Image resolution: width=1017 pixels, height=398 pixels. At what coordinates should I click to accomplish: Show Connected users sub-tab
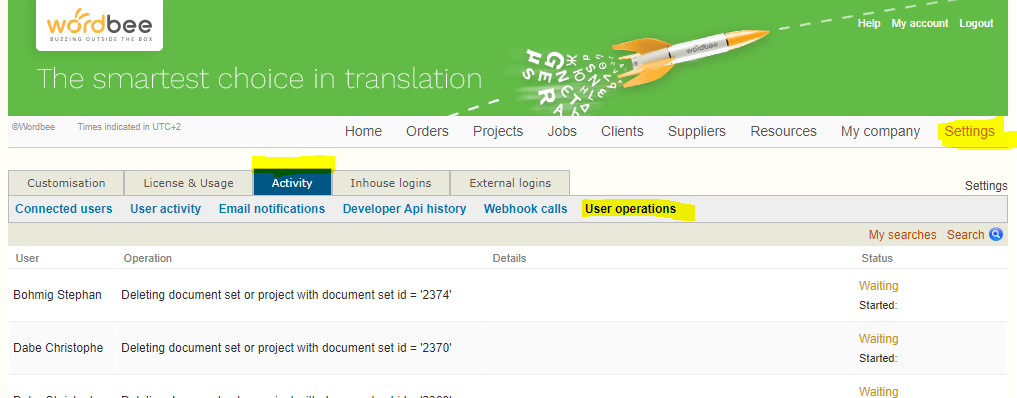click(64, 209)
